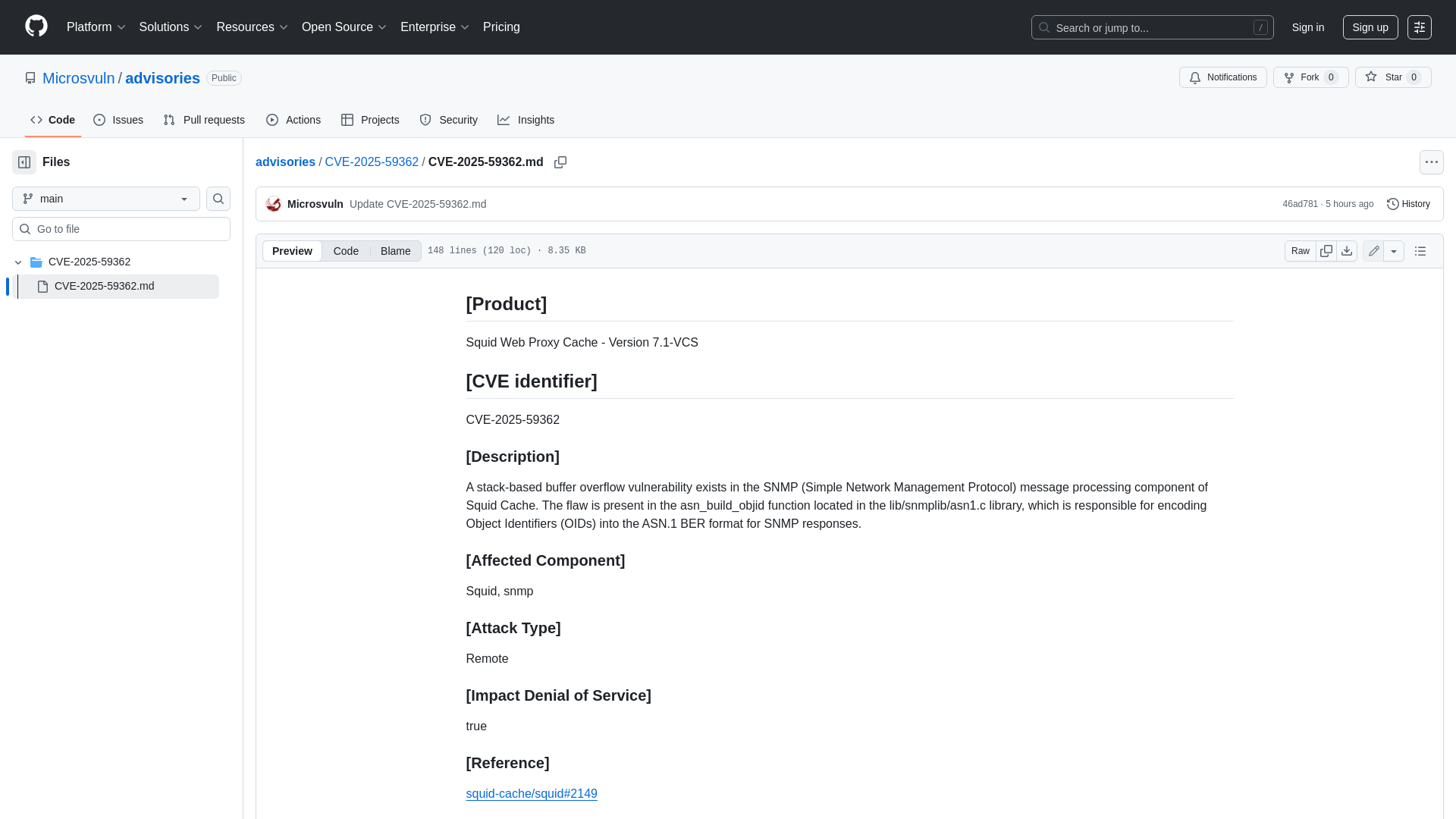Open Notifications bell button
Screen dimensions: 1456x819
(x=1222, y=77)
